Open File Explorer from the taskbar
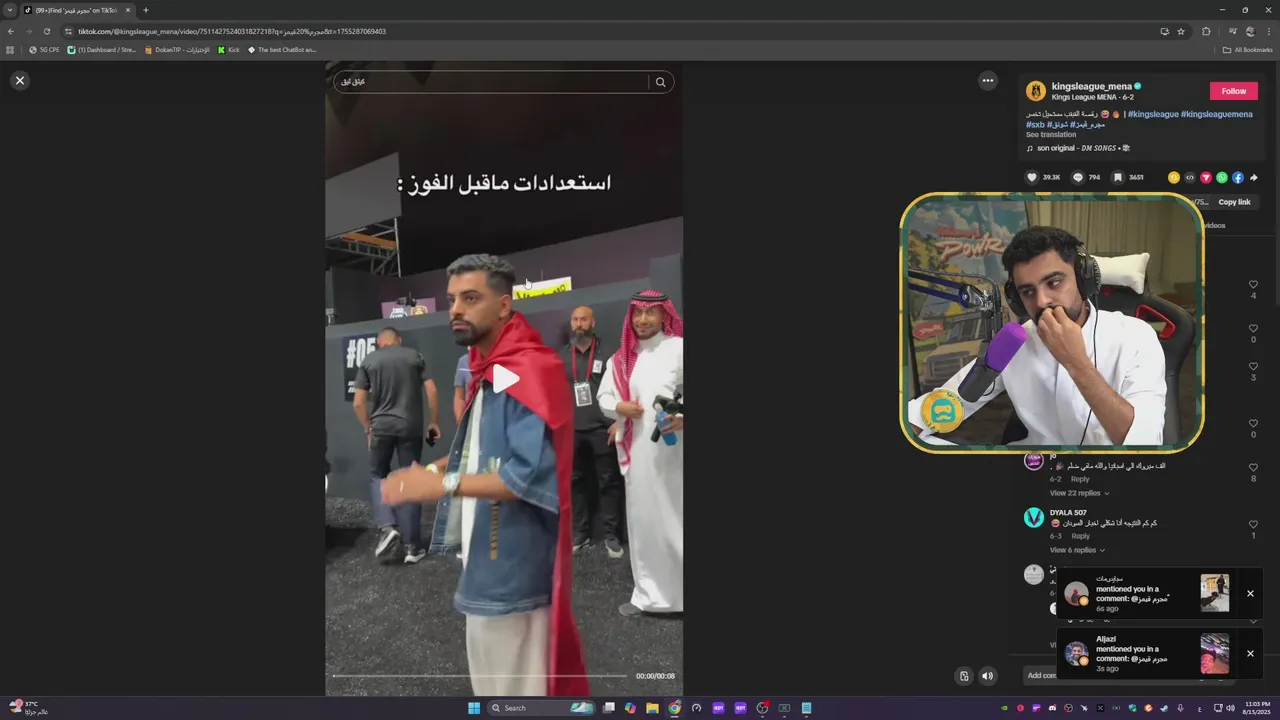 [x=652, y=708]
